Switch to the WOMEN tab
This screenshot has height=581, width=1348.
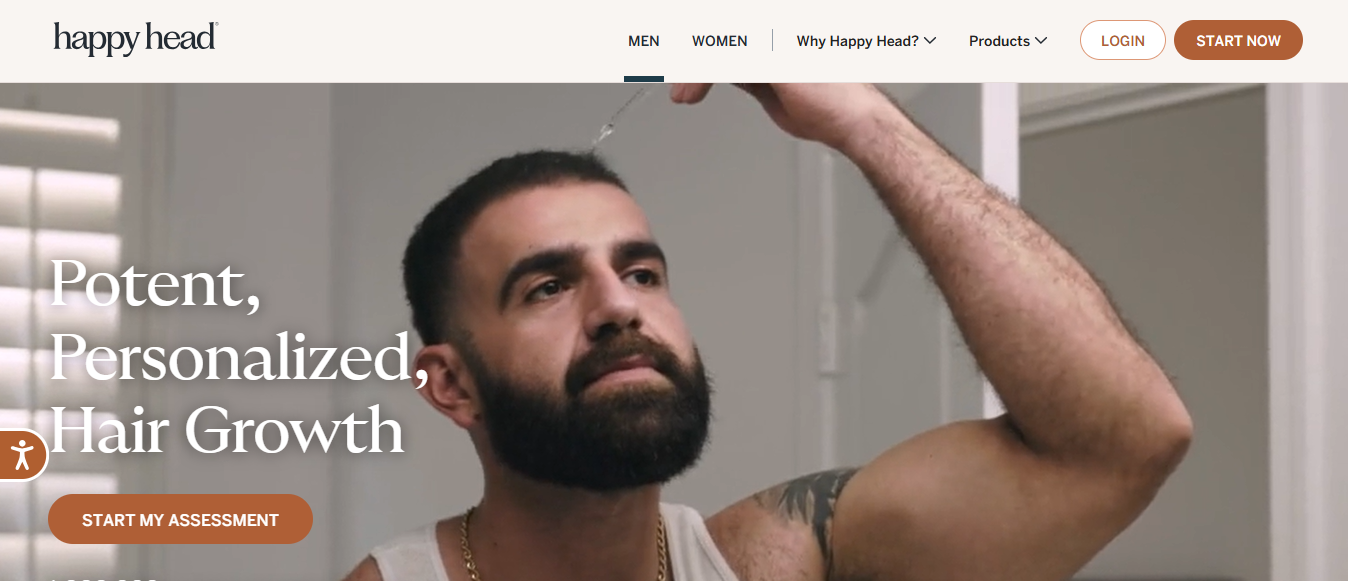720,41
